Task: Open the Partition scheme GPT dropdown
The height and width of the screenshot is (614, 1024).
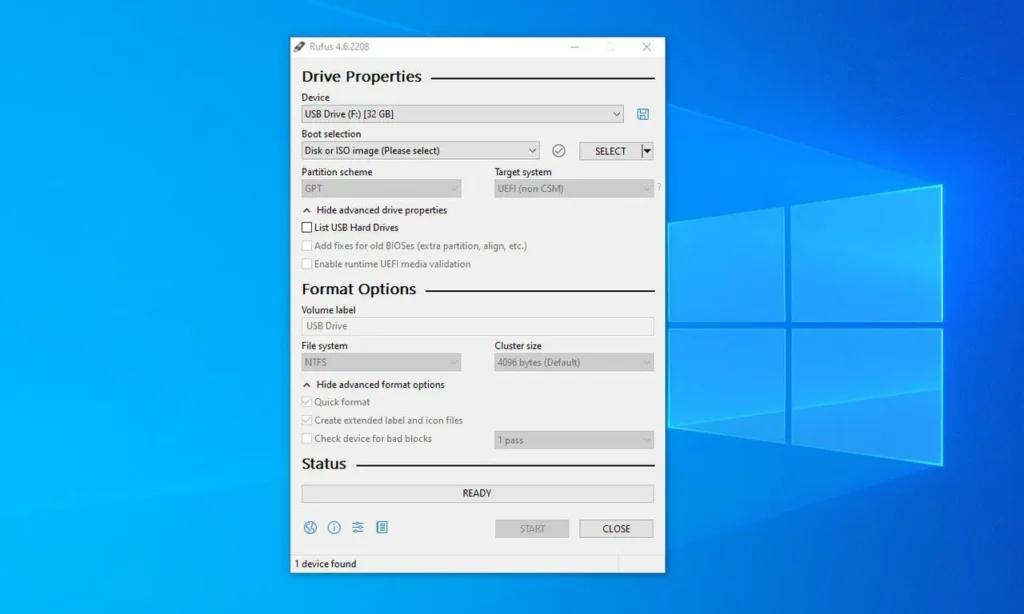Action: pos(381,188)
